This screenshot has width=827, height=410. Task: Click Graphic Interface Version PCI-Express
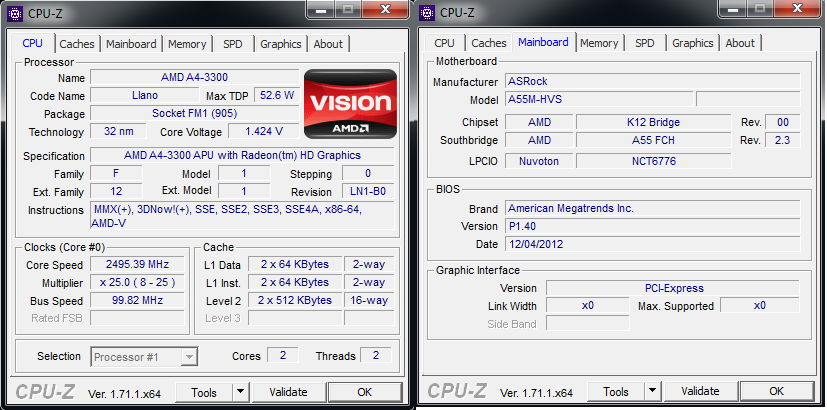click(x=672, y=288)
